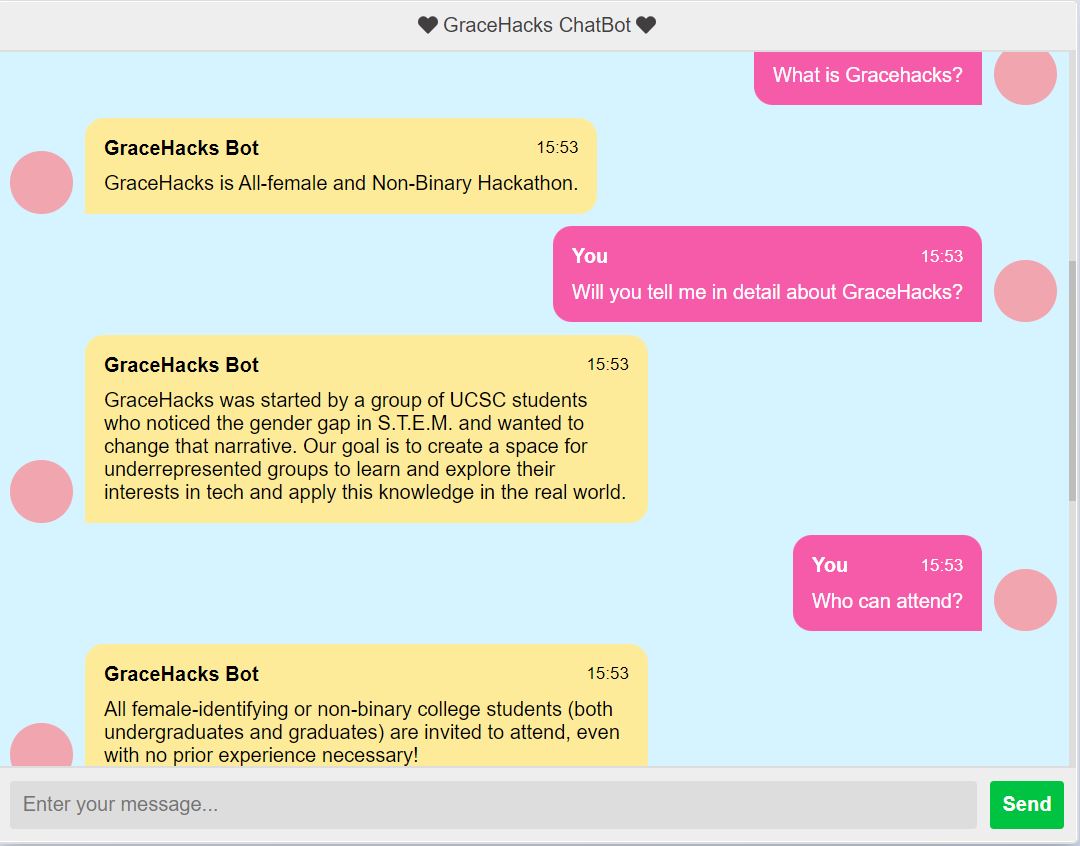Click 'Will you tell me in detail about GraceHacks?' text

[767, 292]
